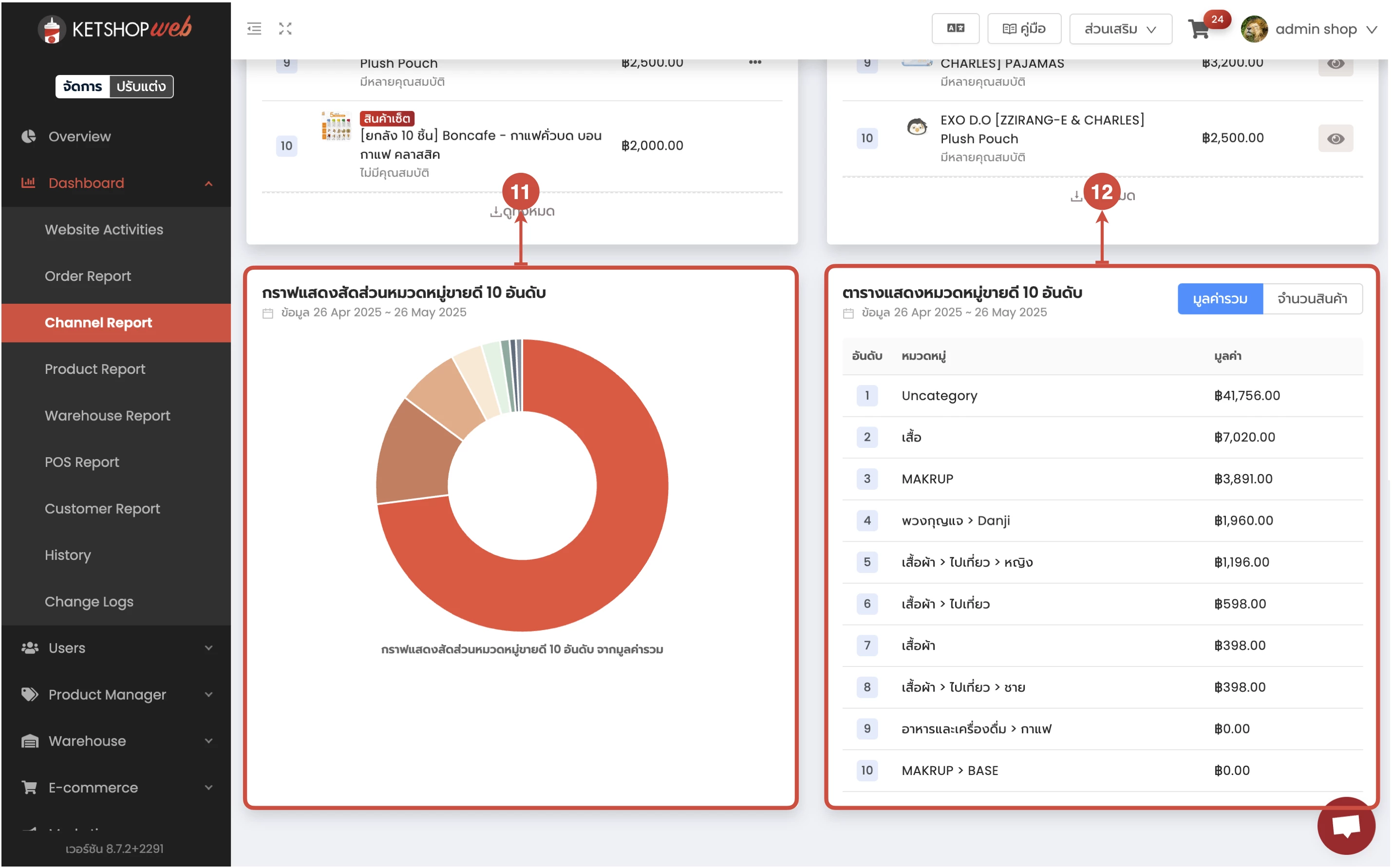Viewport: 1392px width, 868px height.
Task: Select Channel Report
Action: click(116, 323)
